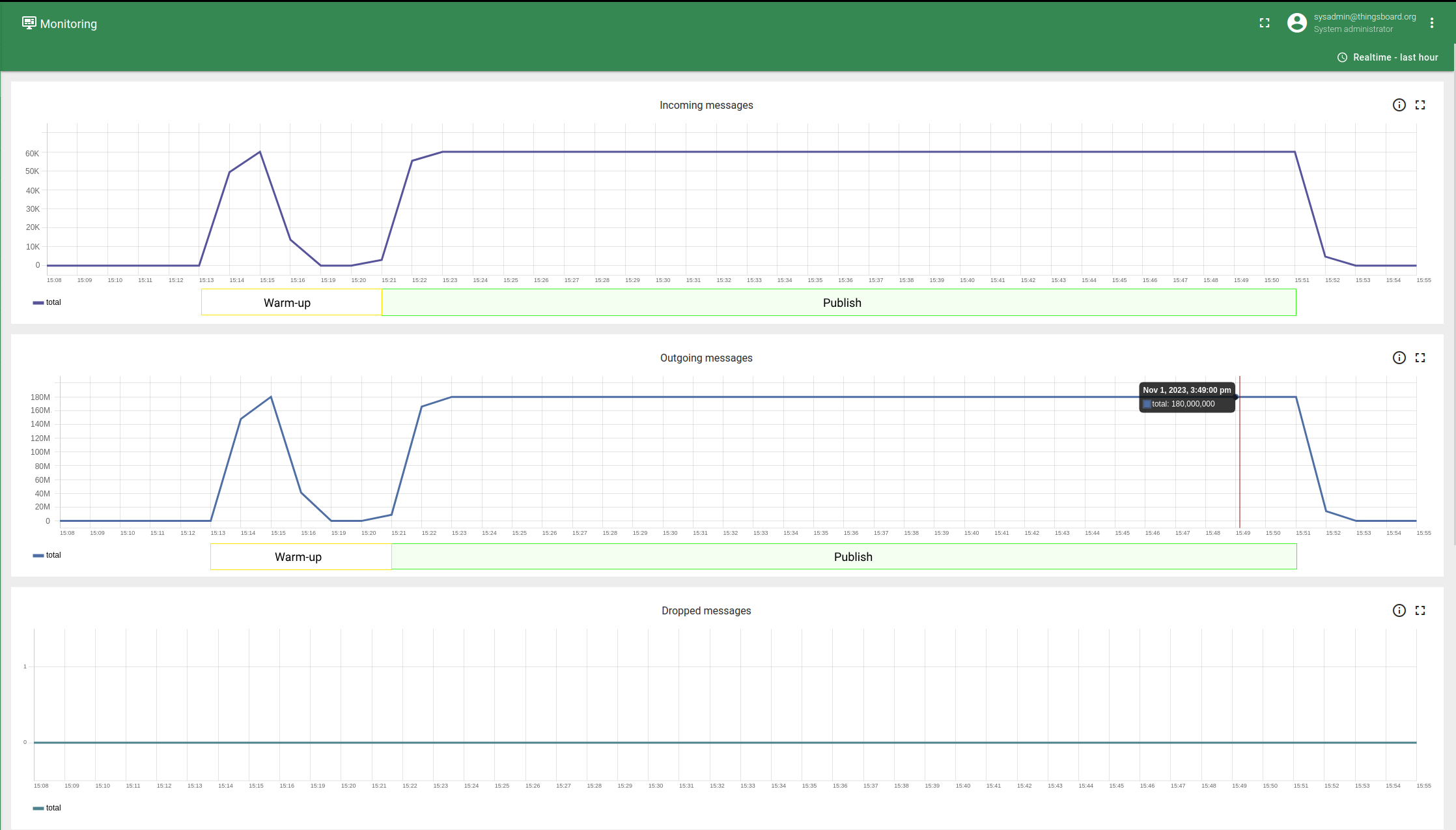Expand Incoming messages chart to fullscreen
The image size is (1456, 830).
click(x=1420, y=105)
